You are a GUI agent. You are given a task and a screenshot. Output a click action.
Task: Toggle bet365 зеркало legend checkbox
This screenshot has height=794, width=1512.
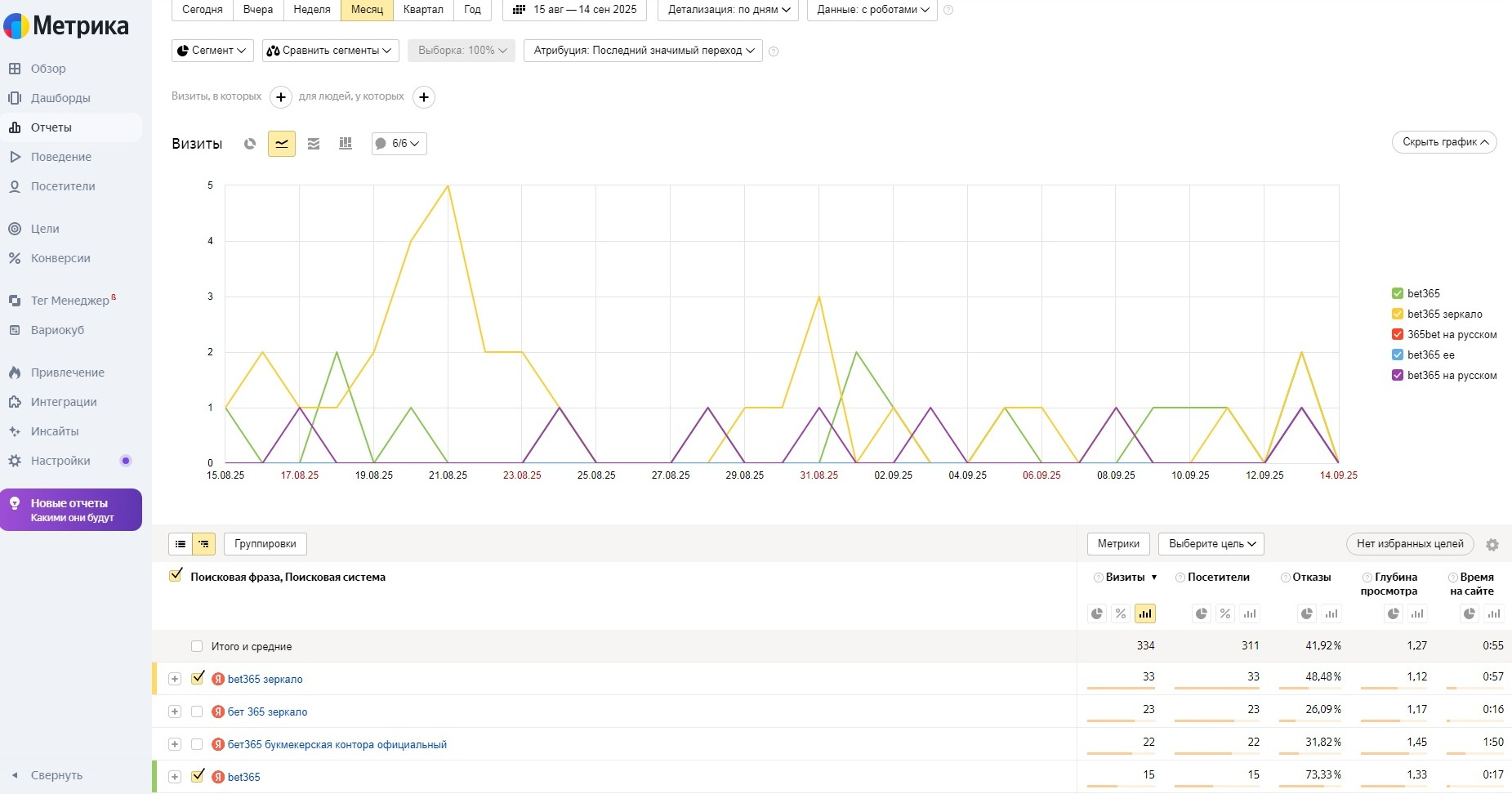point(1397,314)
